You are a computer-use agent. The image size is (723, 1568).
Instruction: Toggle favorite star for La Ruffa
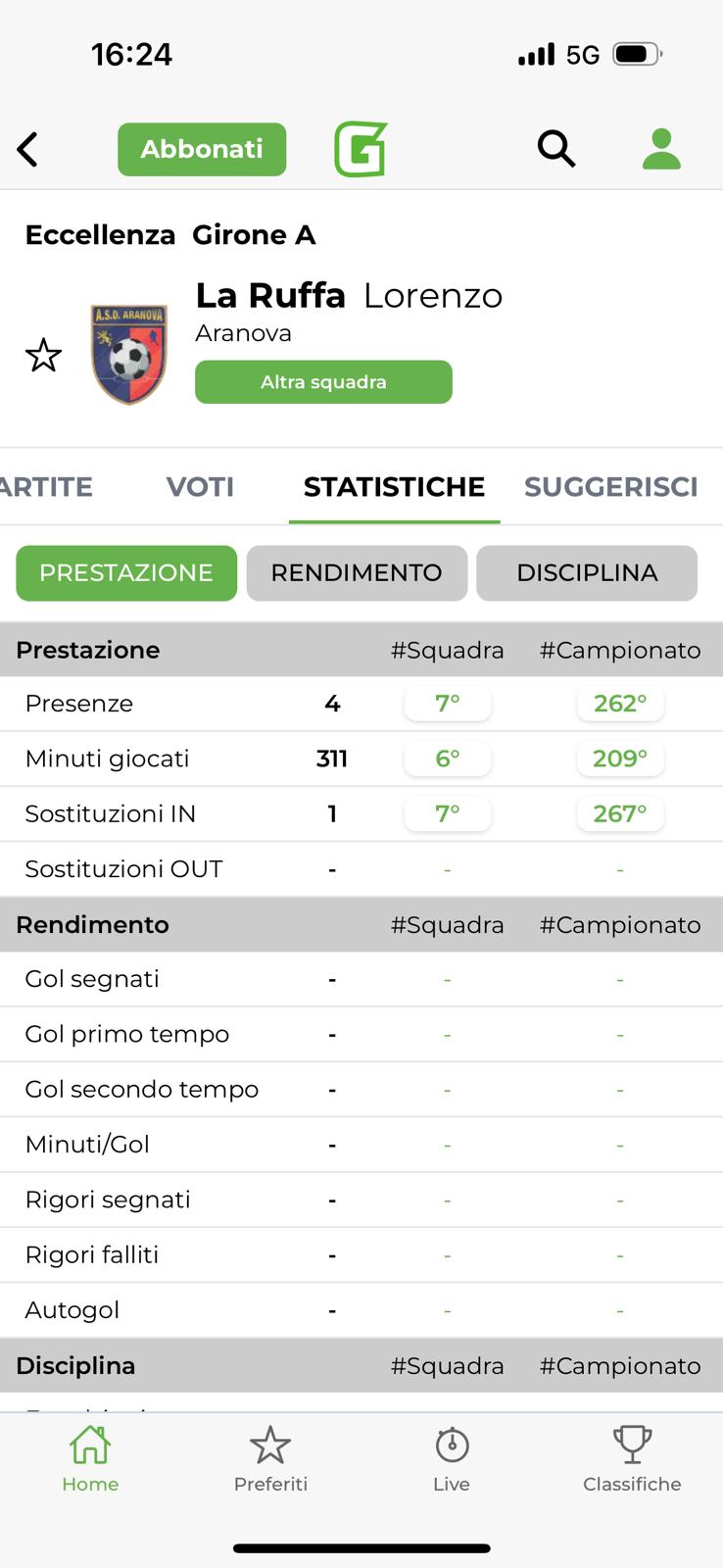[43, 355]
